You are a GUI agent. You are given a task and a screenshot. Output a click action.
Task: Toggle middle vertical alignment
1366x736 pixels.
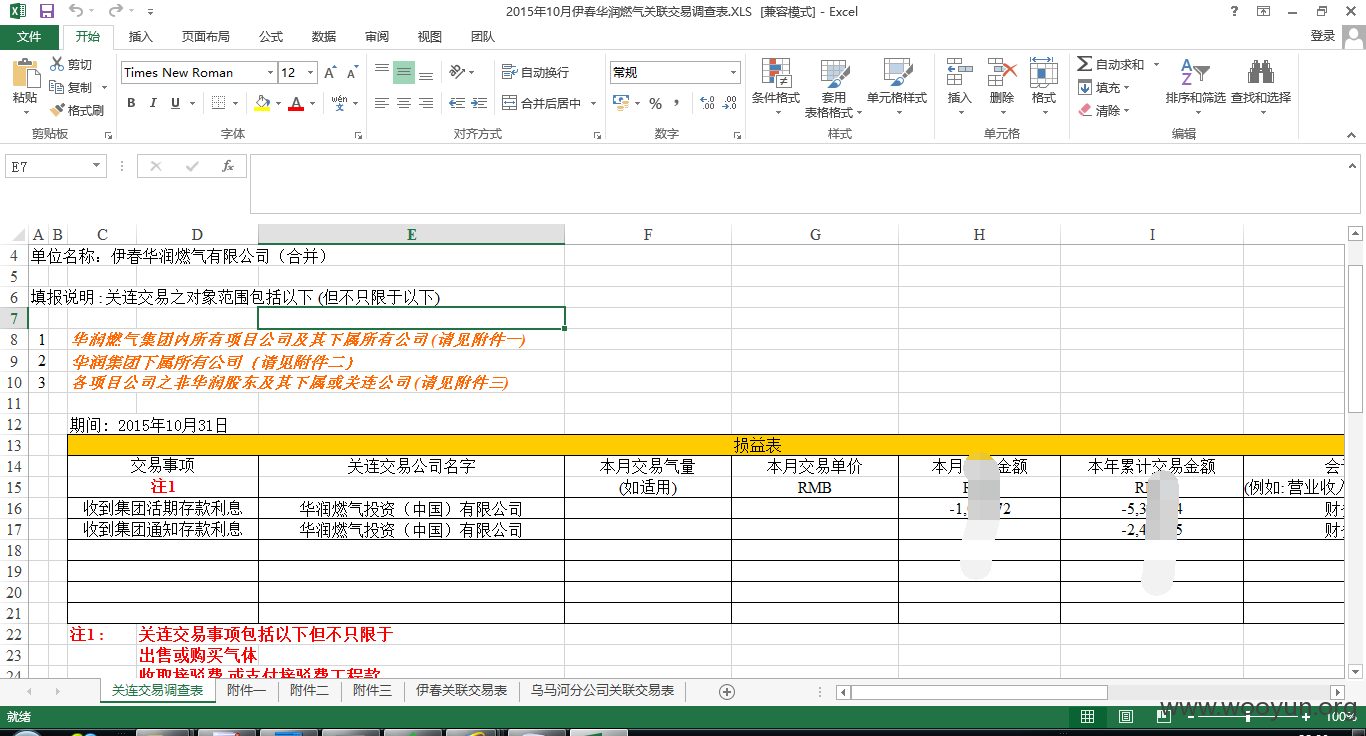404,72
